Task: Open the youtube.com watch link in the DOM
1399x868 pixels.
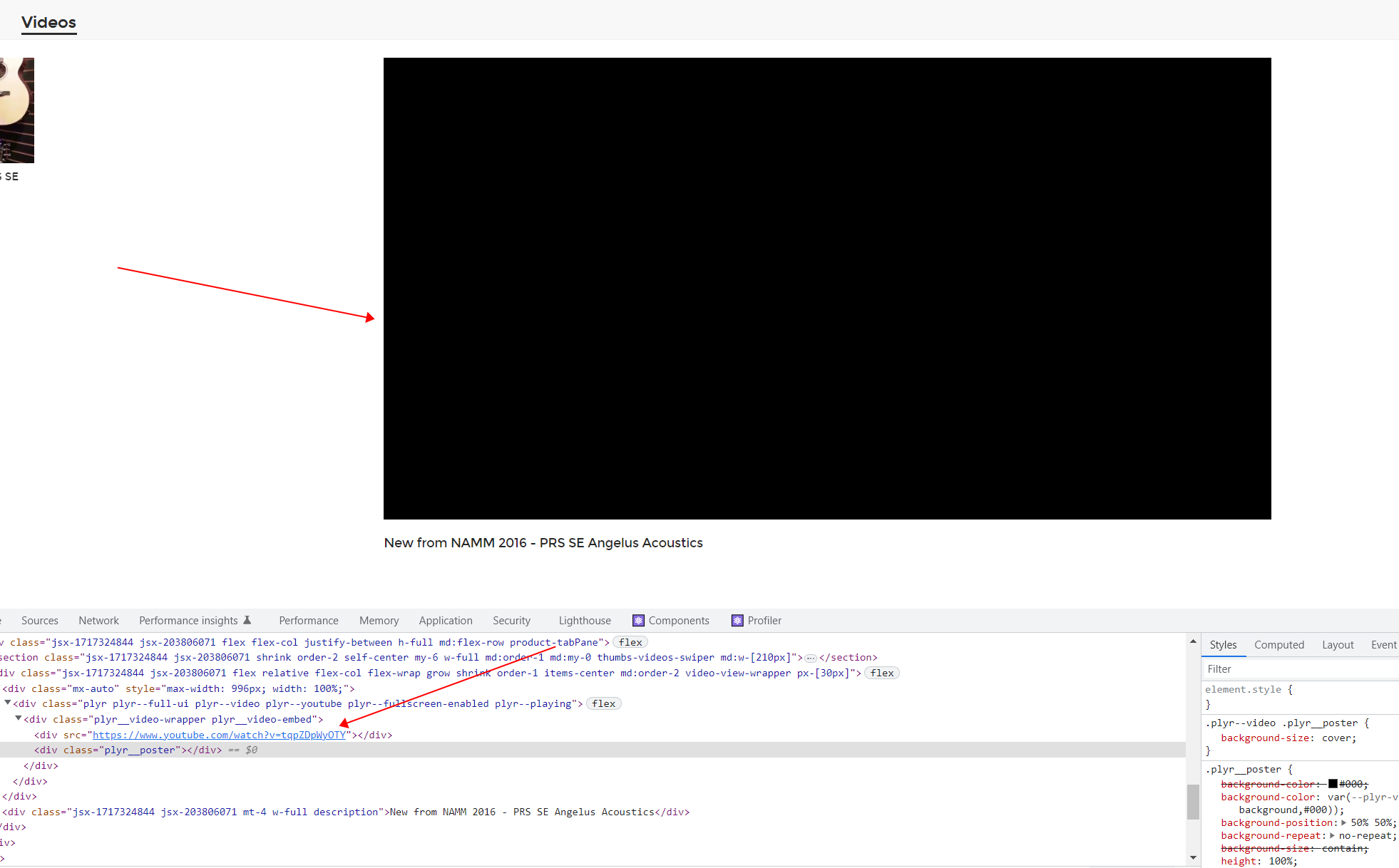Action: point(219,735)
